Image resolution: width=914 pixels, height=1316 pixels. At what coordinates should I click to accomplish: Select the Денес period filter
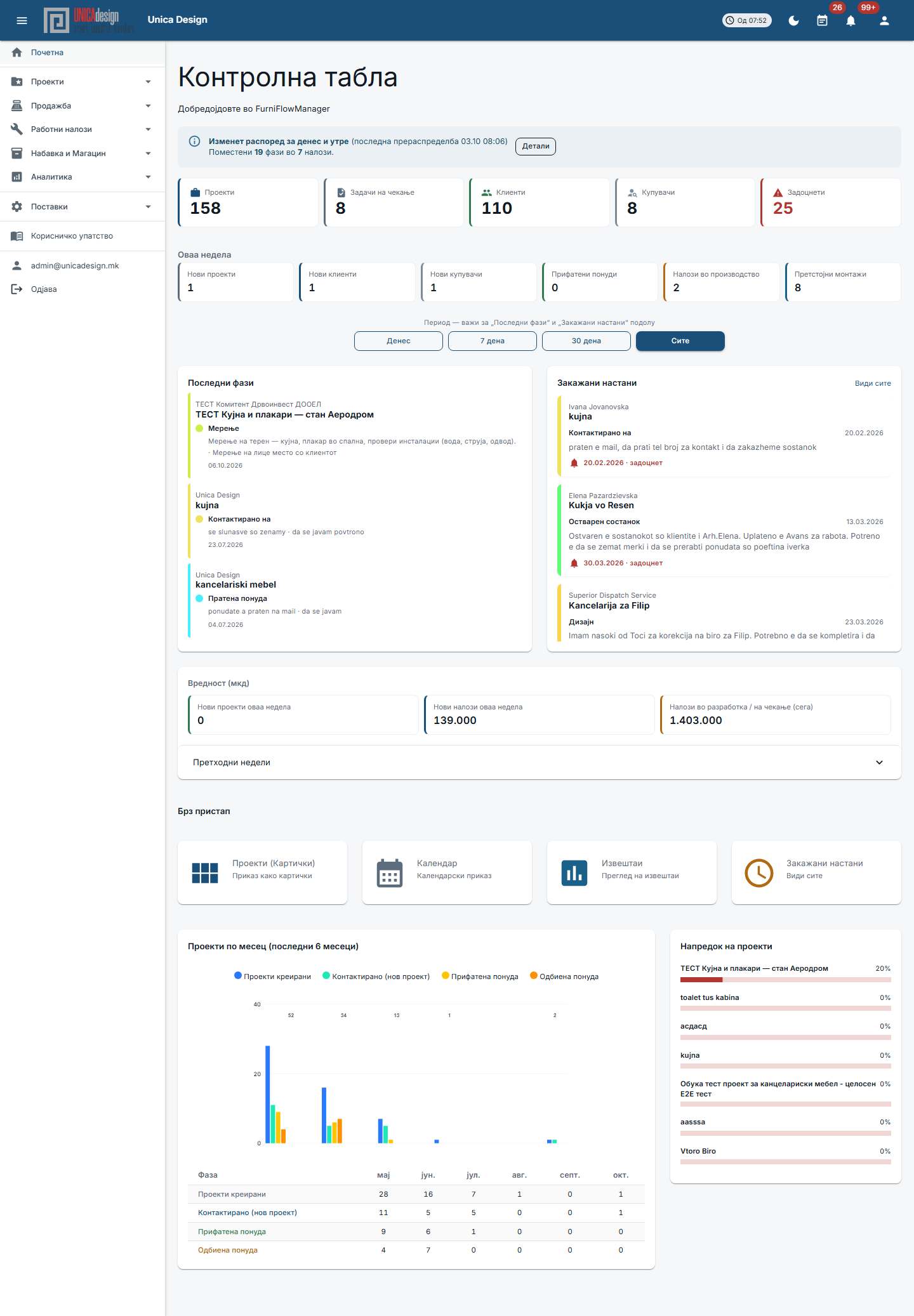click(x=399, y=341)
